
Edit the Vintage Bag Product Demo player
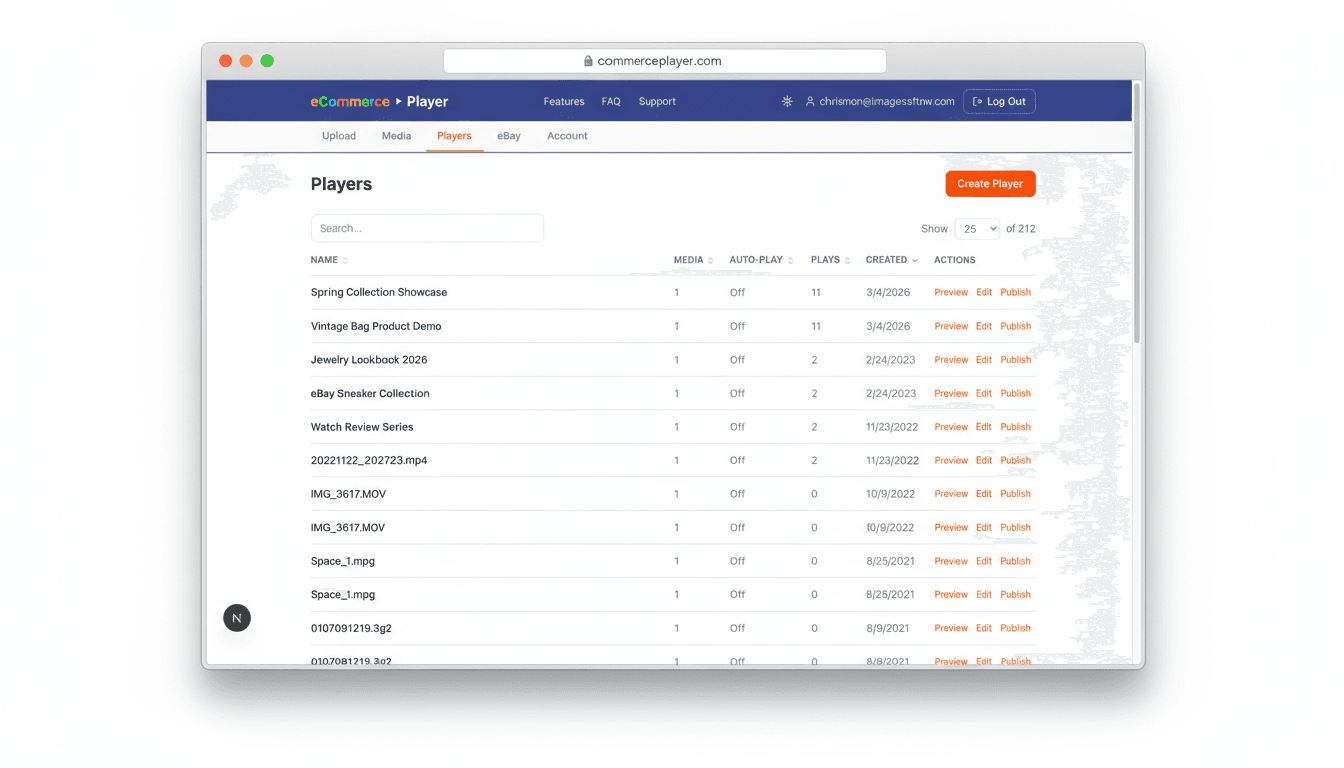pos(983,325)
